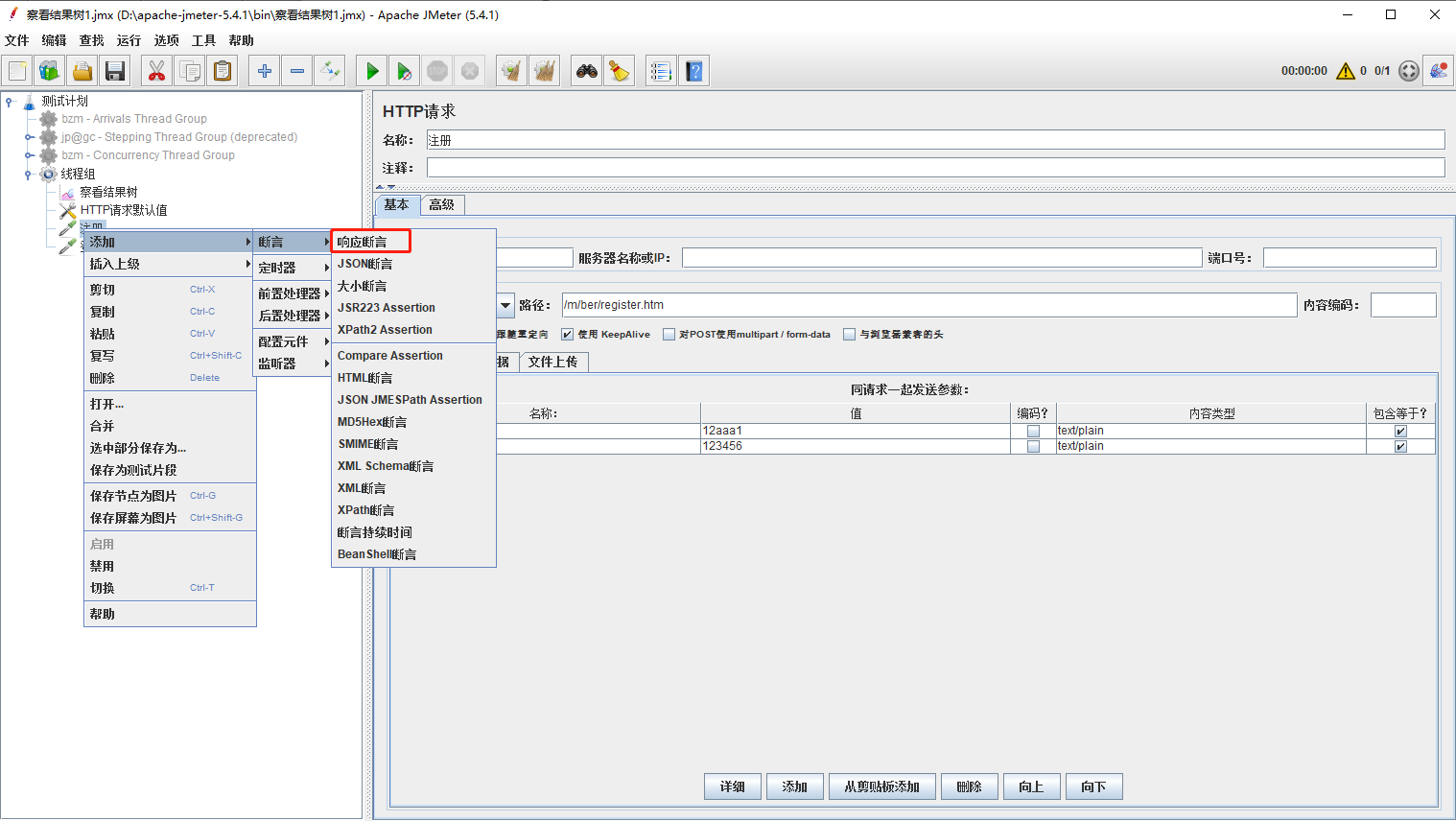Toggle the browser-compatible headers checkbox
Image resolution: width=1456 pixels, height=821 pixels.
click(849, 335)
